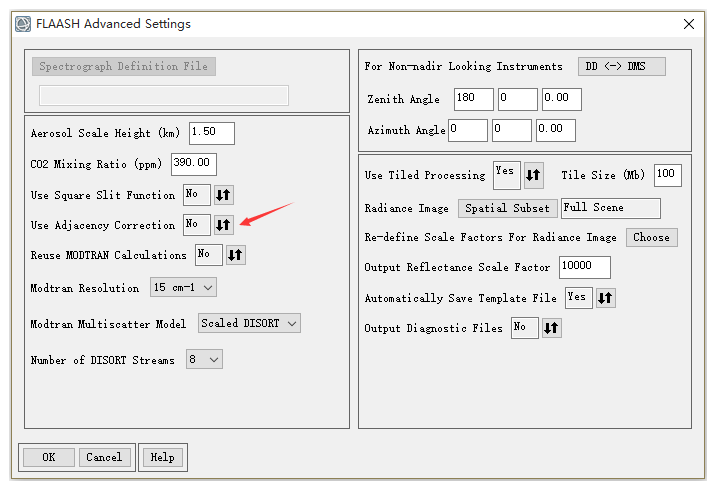715x487 pixels.
Task: Open the Modtran Resolution dropdown
Action: [183, 287]
